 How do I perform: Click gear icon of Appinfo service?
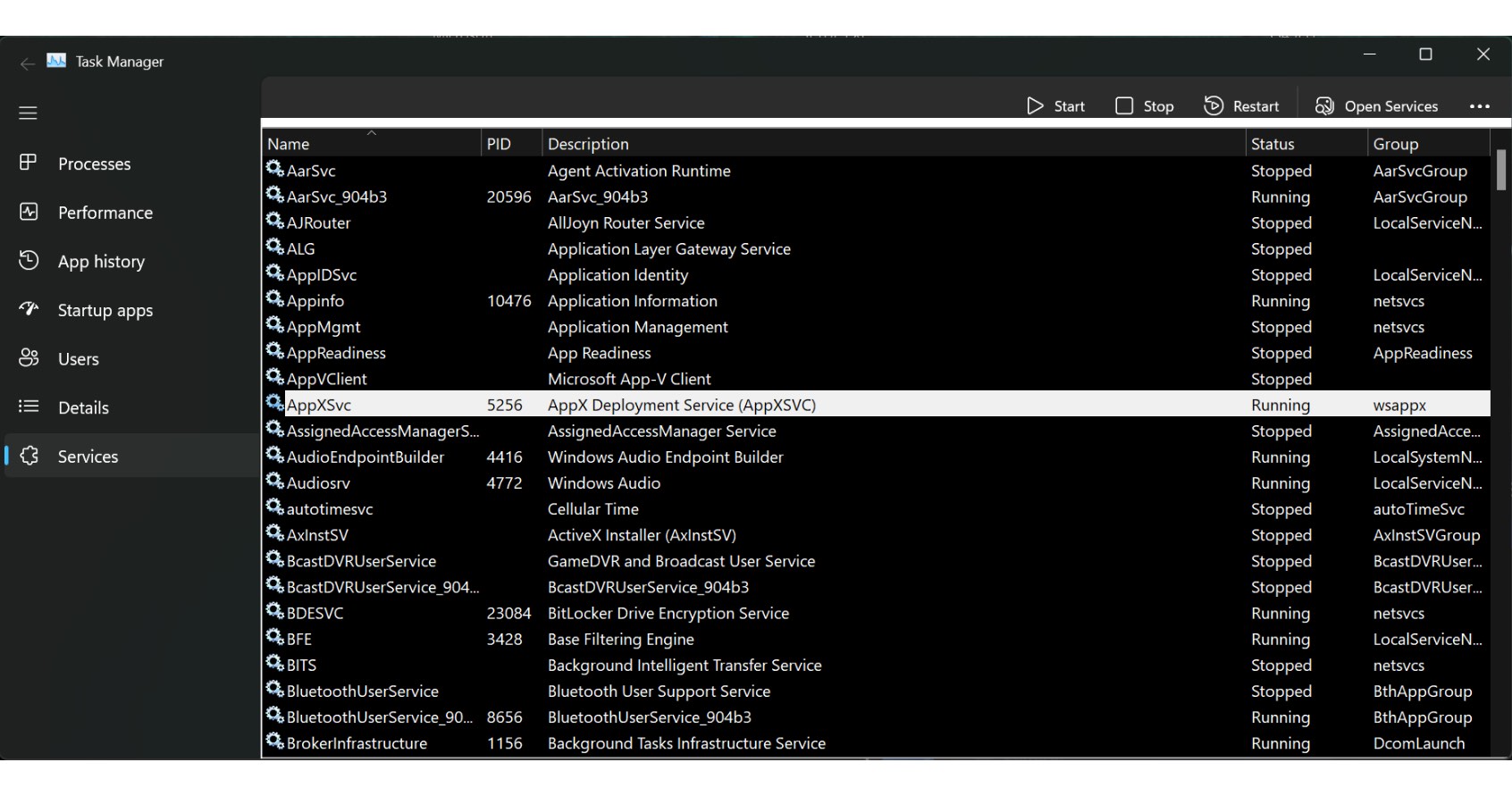(275, 299)
